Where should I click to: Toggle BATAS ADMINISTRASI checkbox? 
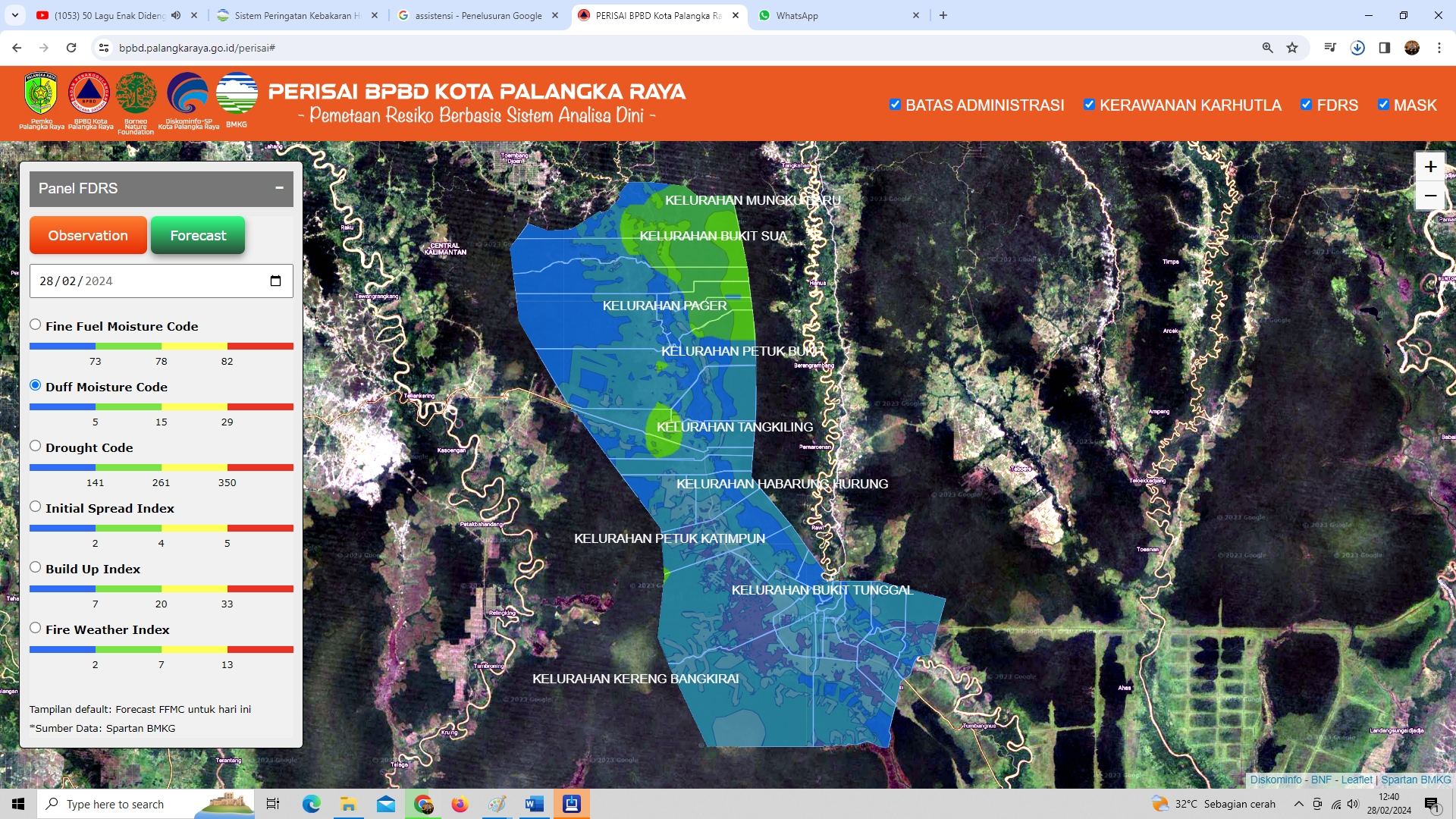(x=895, y=105)
